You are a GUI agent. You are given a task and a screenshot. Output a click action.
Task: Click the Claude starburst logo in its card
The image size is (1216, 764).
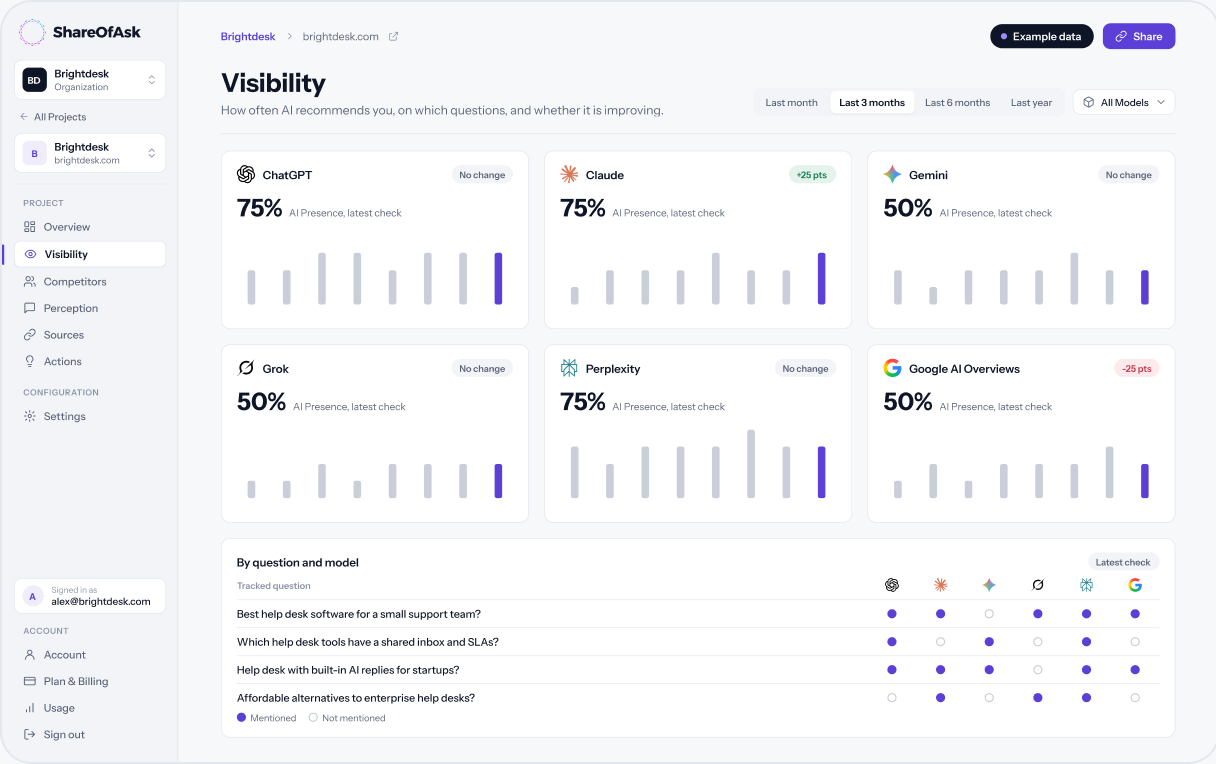[x=569, y=175]
